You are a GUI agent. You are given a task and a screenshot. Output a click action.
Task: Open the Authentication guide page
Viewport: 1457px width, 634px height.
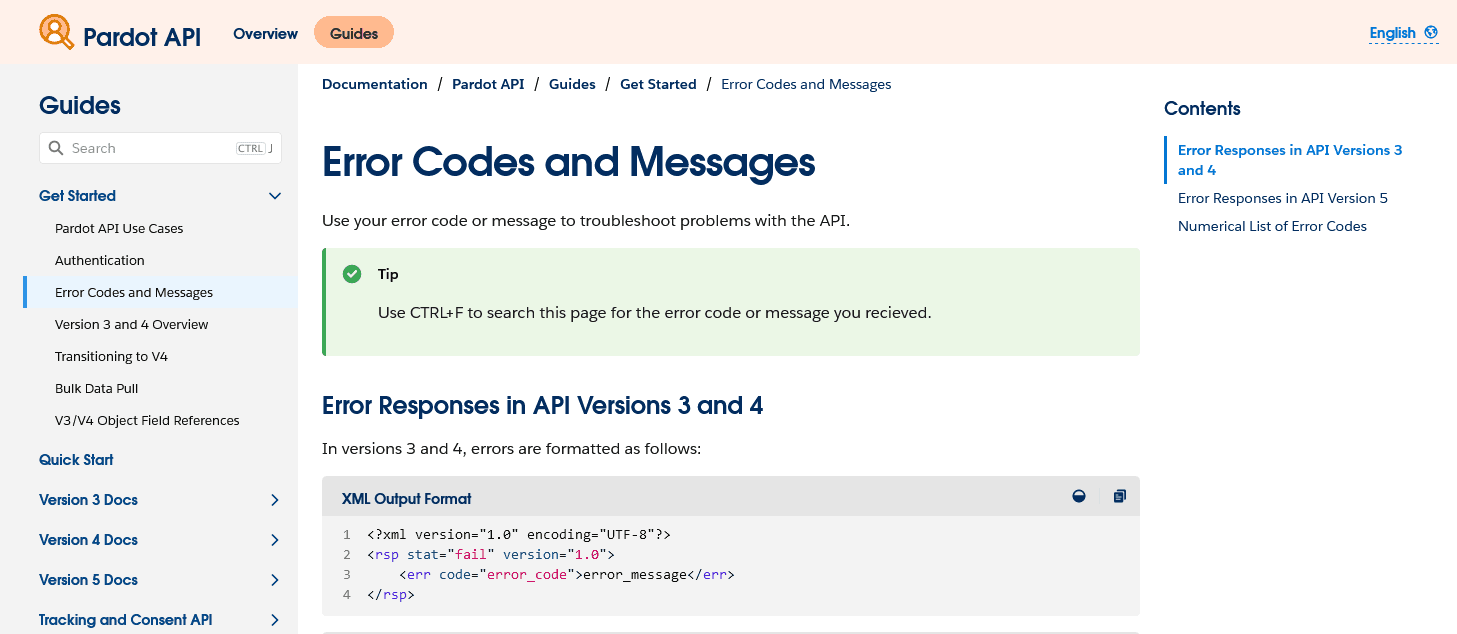pos(100,260)
